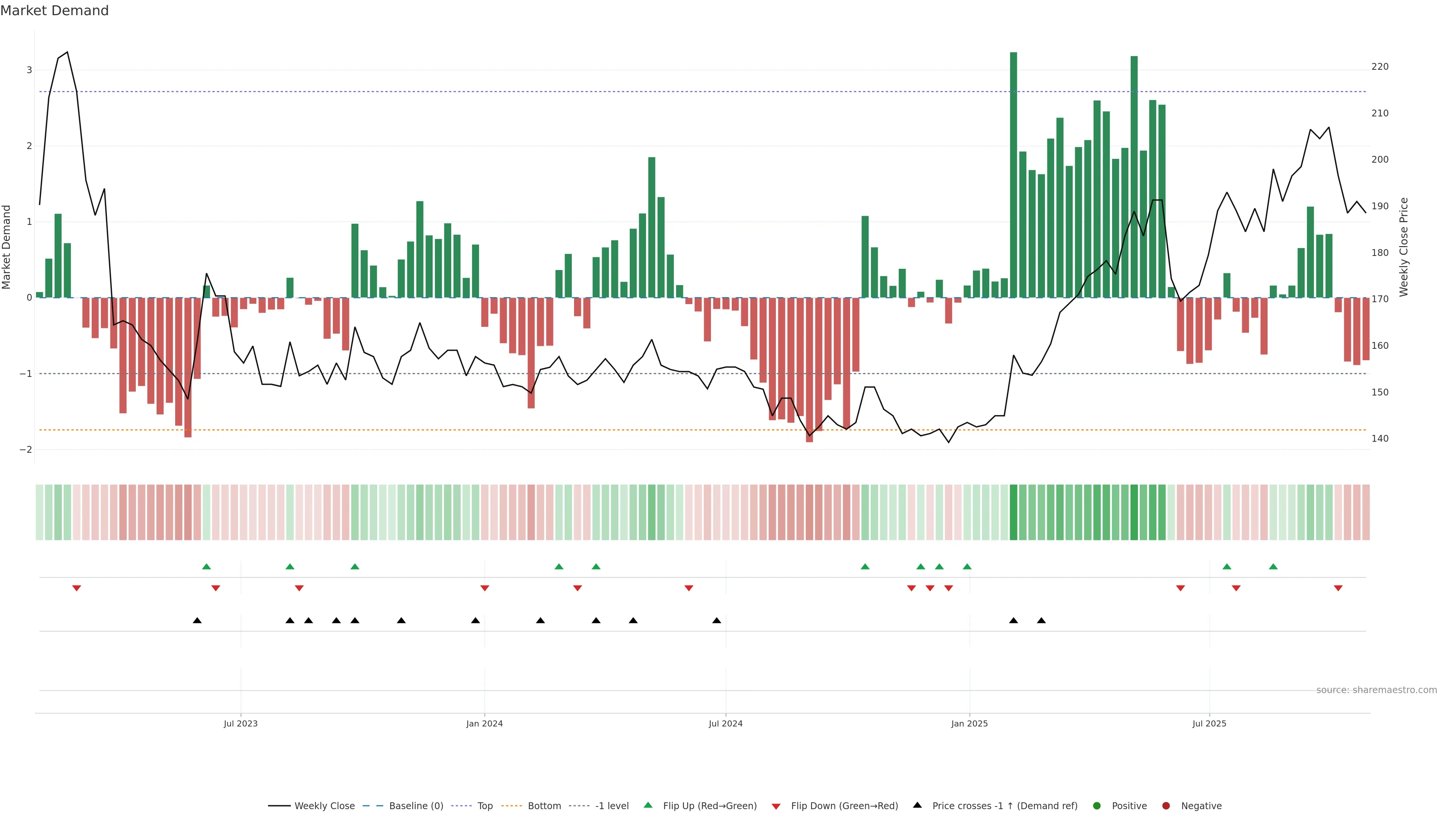The height and width of the screenshot is (819, 1456).
Task: Select the rightmost red flip-down marker
Action: coord(1338,588)
